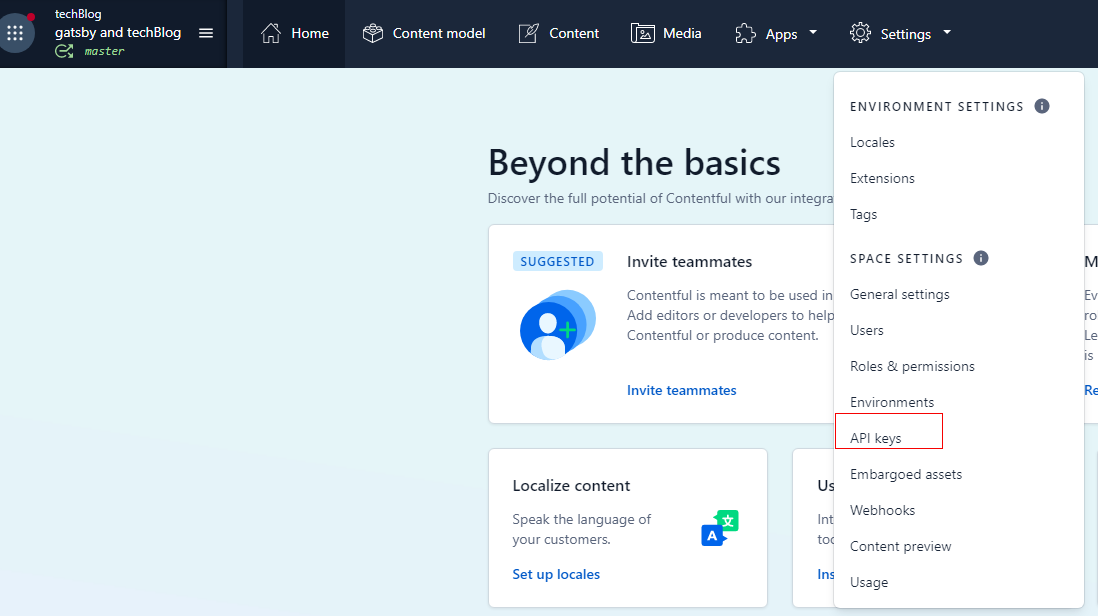Collapse the Settings dropdown arrow
Viewport: 1098px width, 616px height.
947,32
